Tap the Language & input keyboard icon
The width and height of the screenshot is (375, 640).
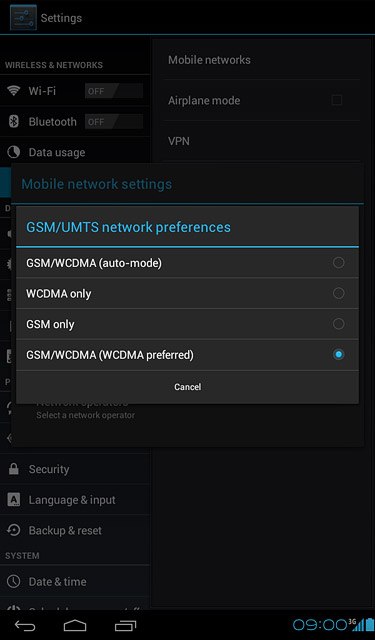click(x=13, y=500)
